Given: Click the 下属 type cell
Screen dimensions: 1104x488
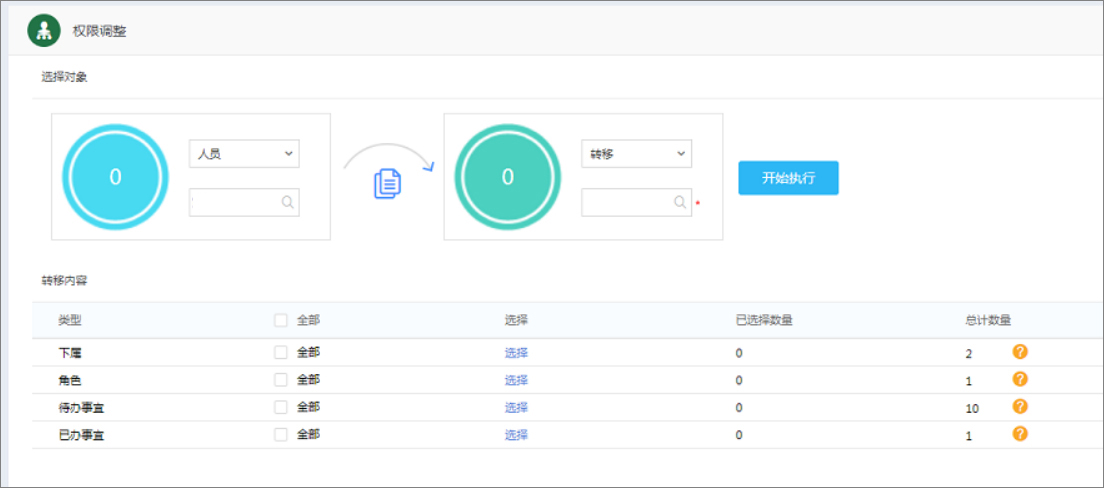Looking at the screenshot, I should click(70, 353).
